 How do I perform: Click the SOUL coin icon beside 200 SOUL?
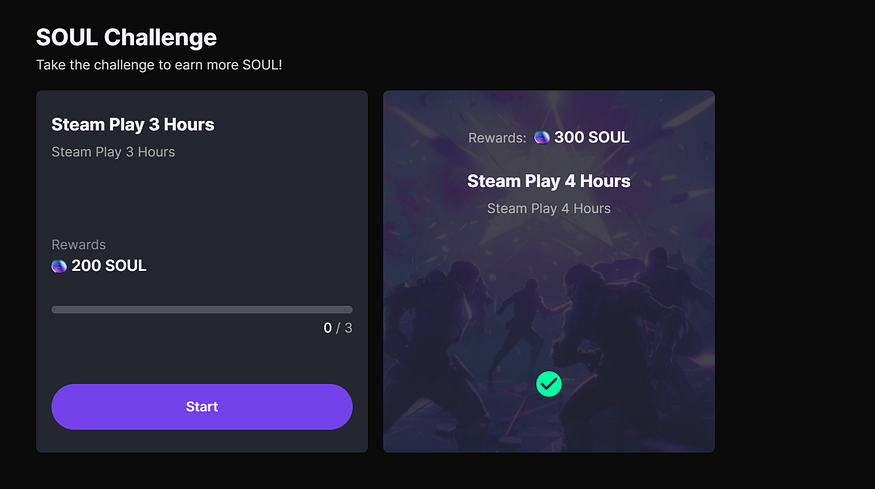tap(59, 266)
